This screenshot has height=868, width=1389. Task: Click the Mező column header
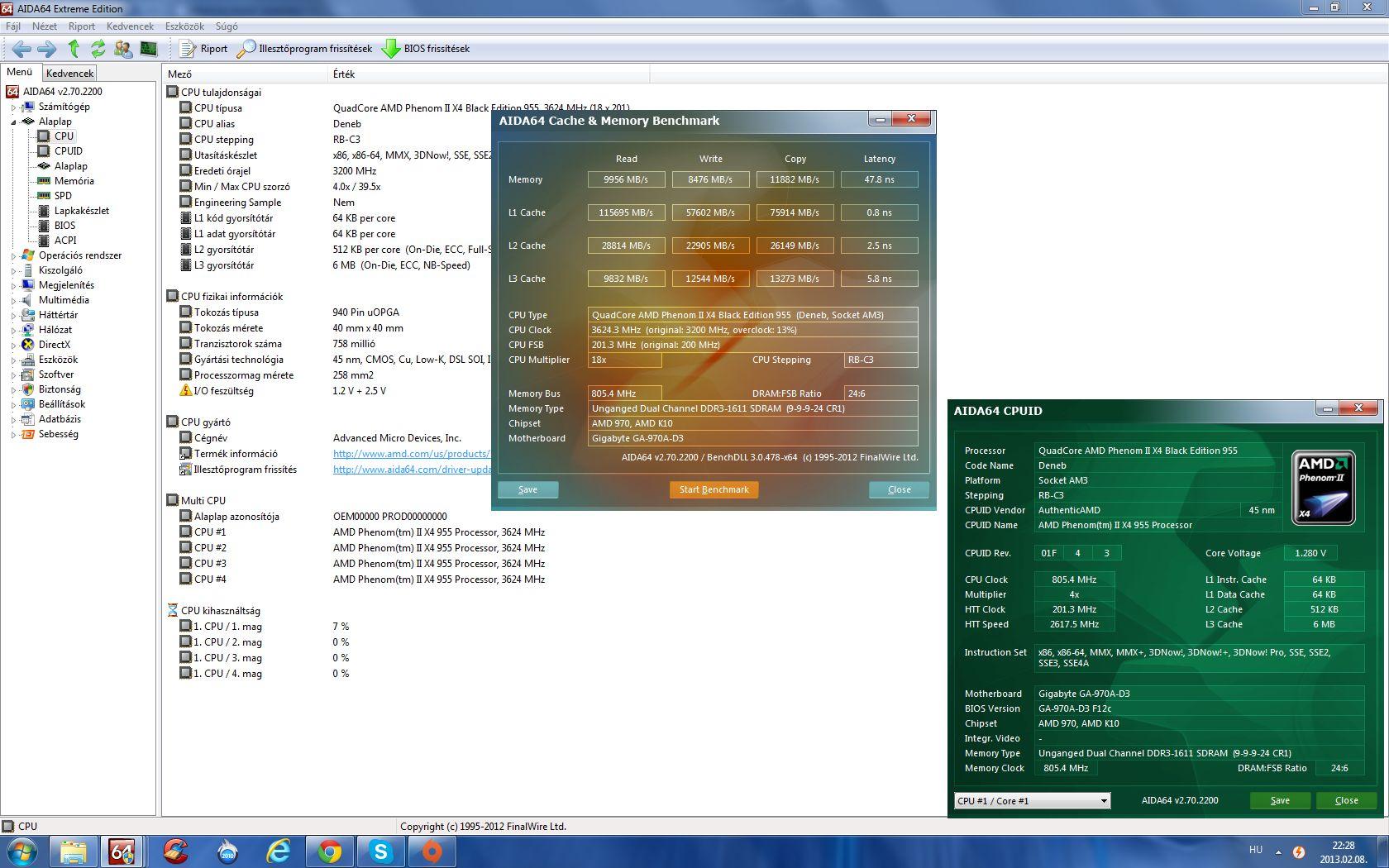[245, 74]
